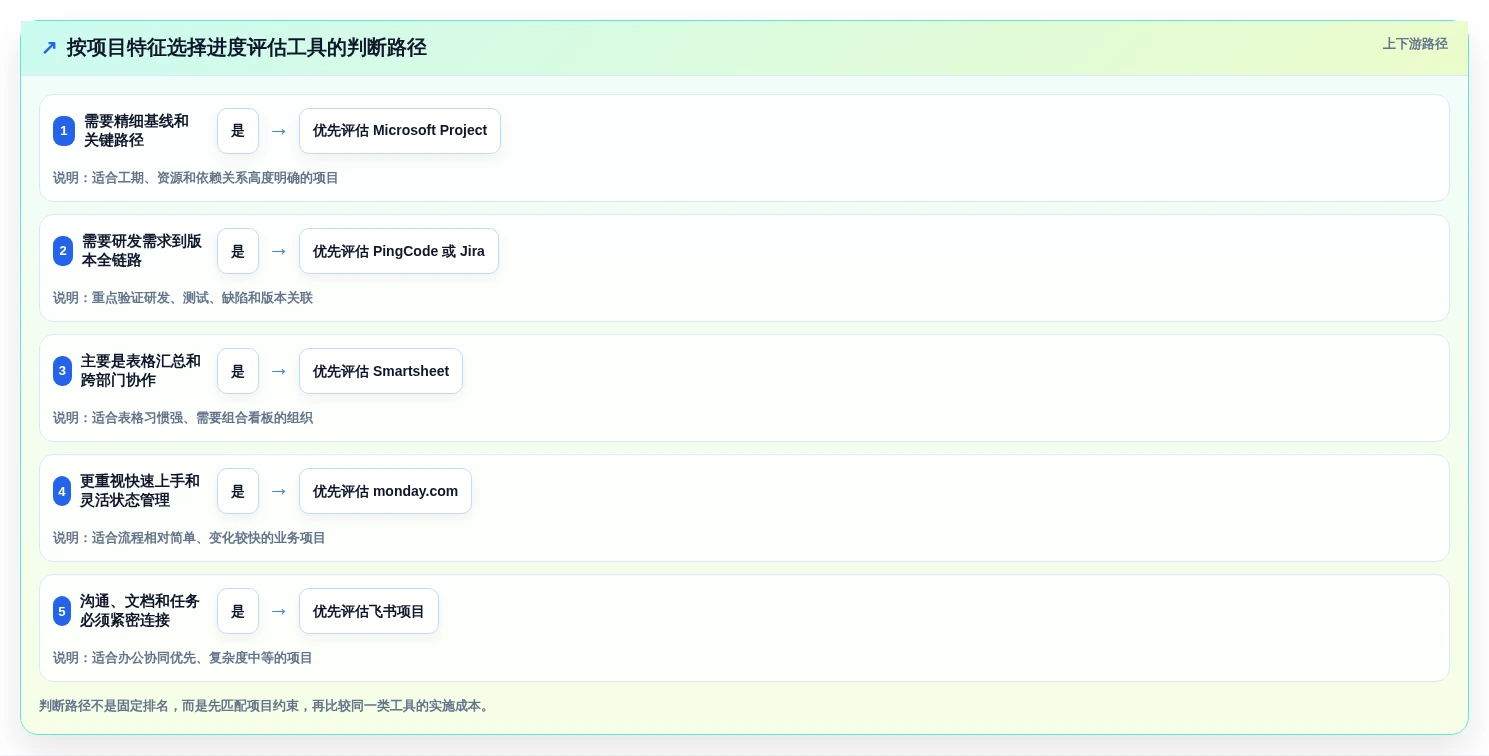Viewport: 1489px width, 756px height.
Task: Select 优先评估飞书项目 result
Action: (369, 611)
